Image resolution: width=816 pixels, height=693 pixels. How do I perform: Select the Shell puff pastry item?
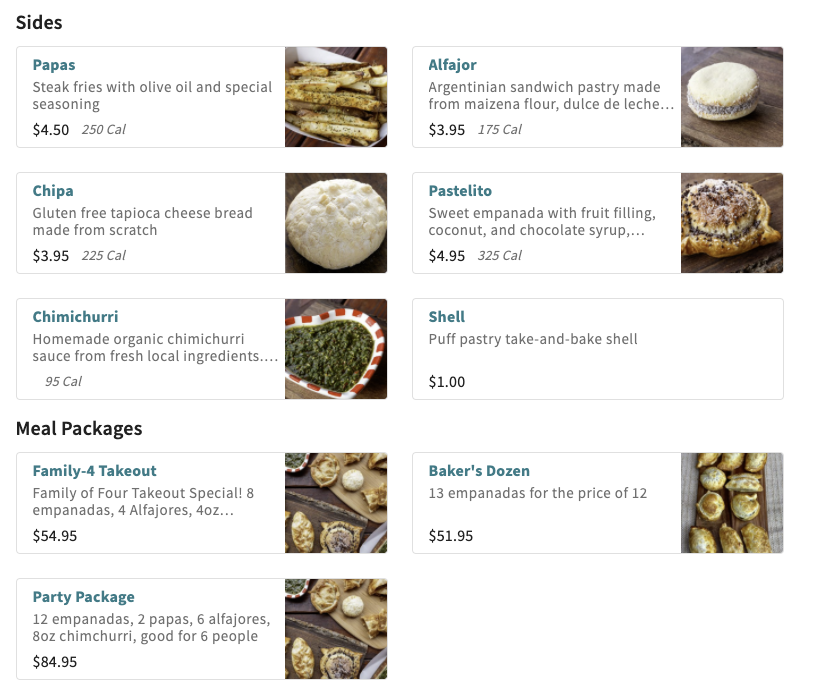coord(447,317)
